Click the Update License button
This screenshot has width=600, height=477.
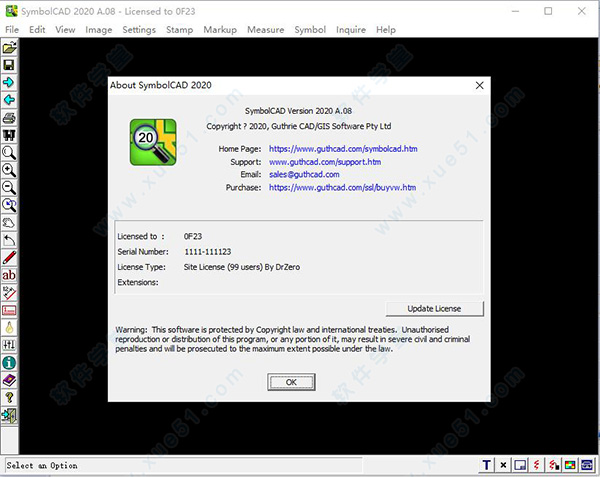point(433,308)
